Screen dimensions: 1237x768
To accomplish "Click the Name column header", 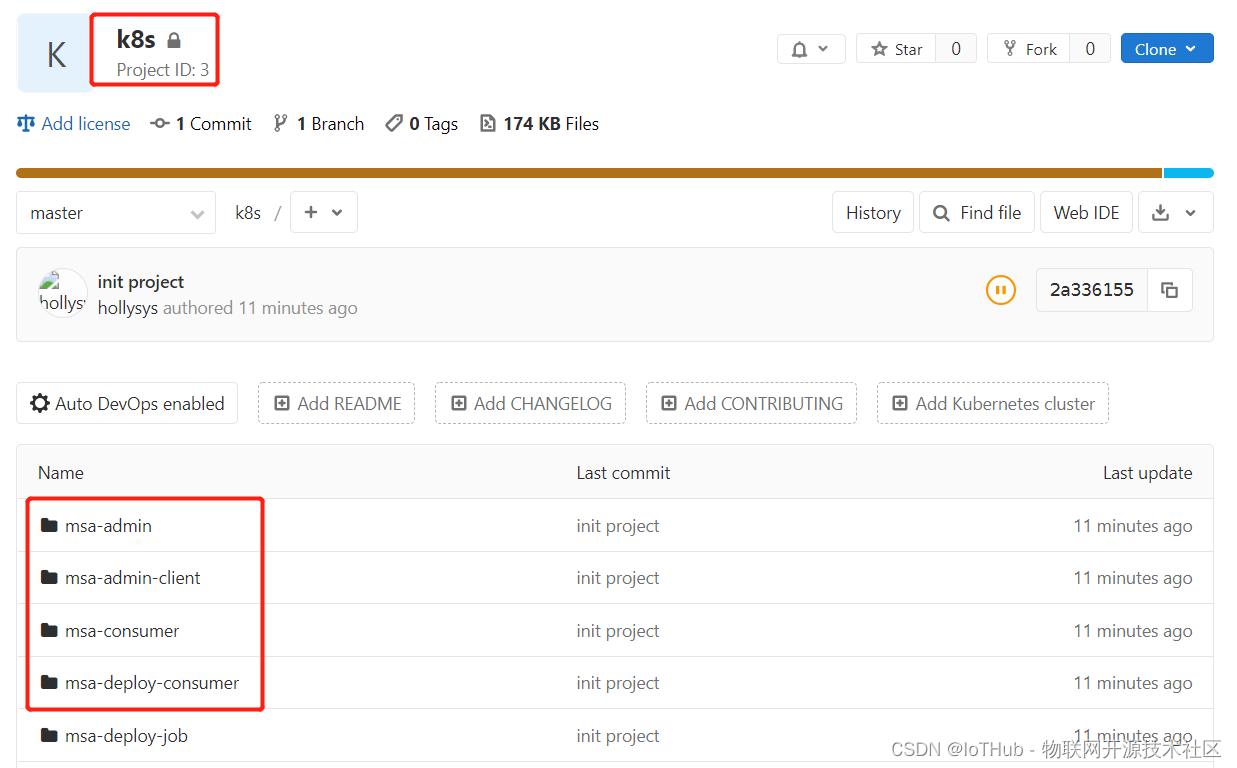I will point(61,473).
